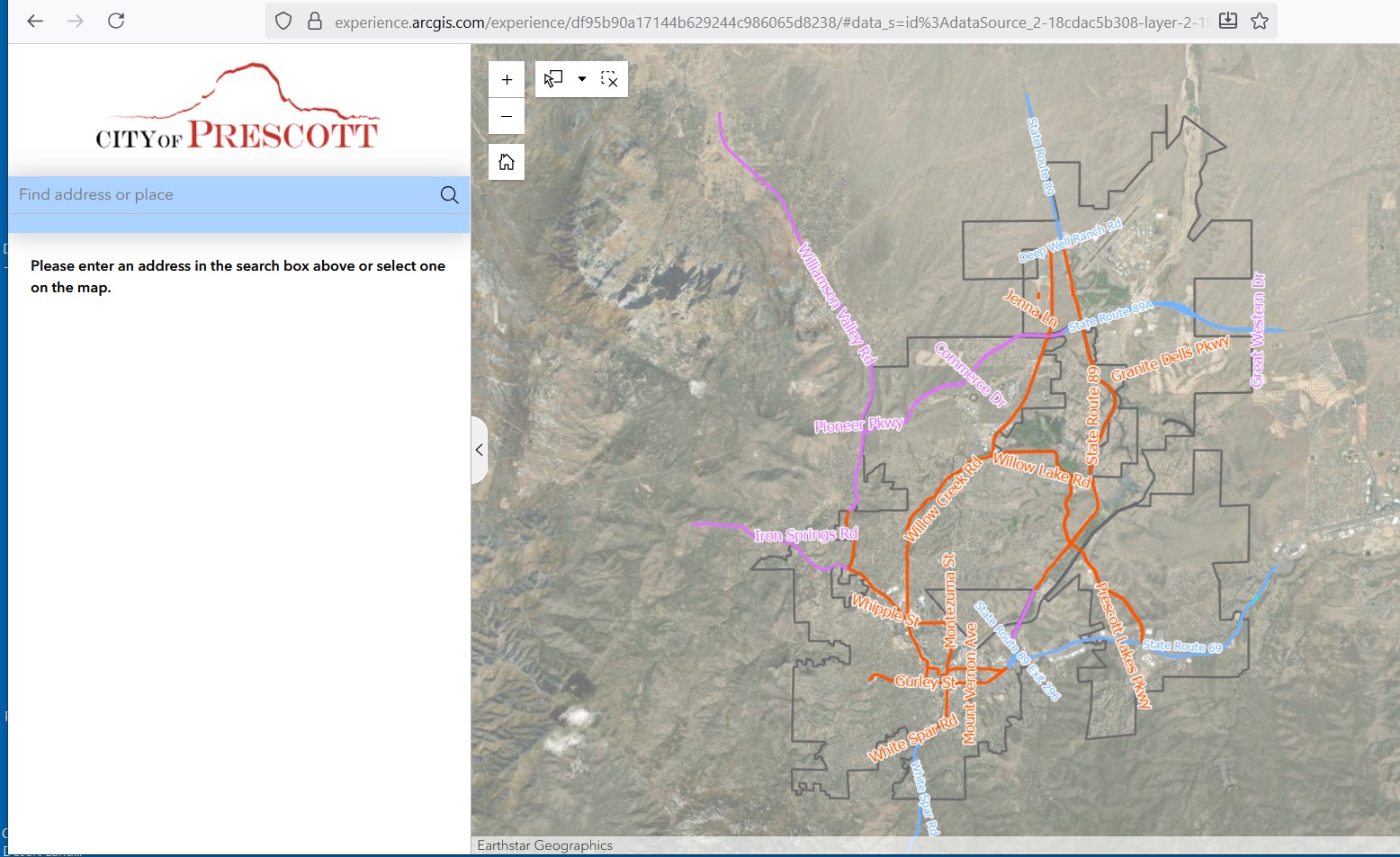Bookmark this page with the star

click(1260, 21)
